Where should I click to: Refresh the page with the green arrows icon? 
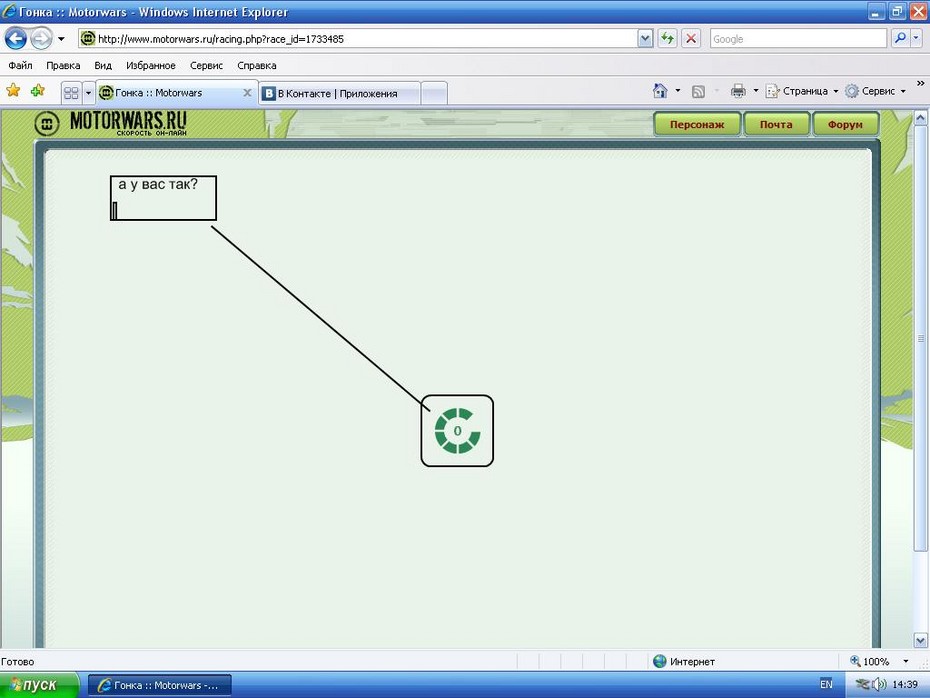667,39
